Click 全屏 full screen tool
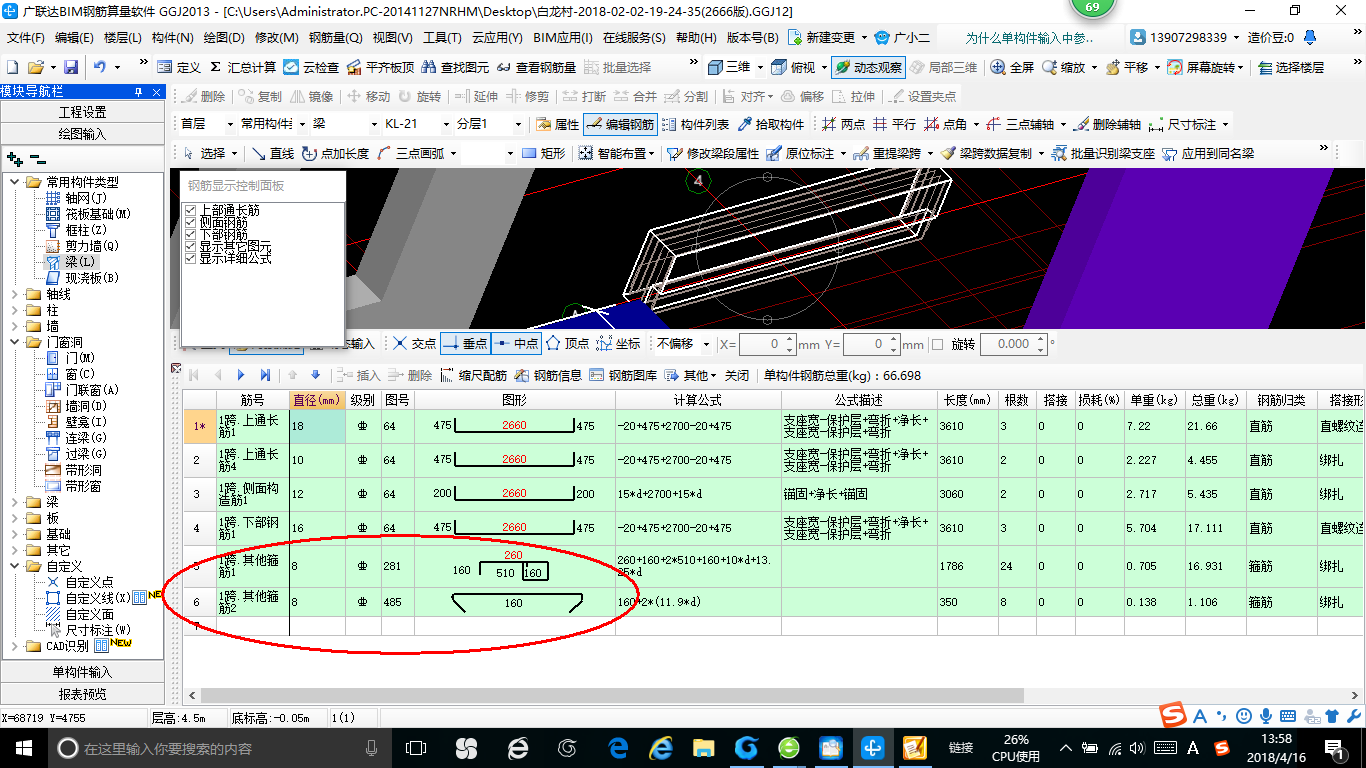Viewport: 1366px width, 768px height. [1012, 67]
